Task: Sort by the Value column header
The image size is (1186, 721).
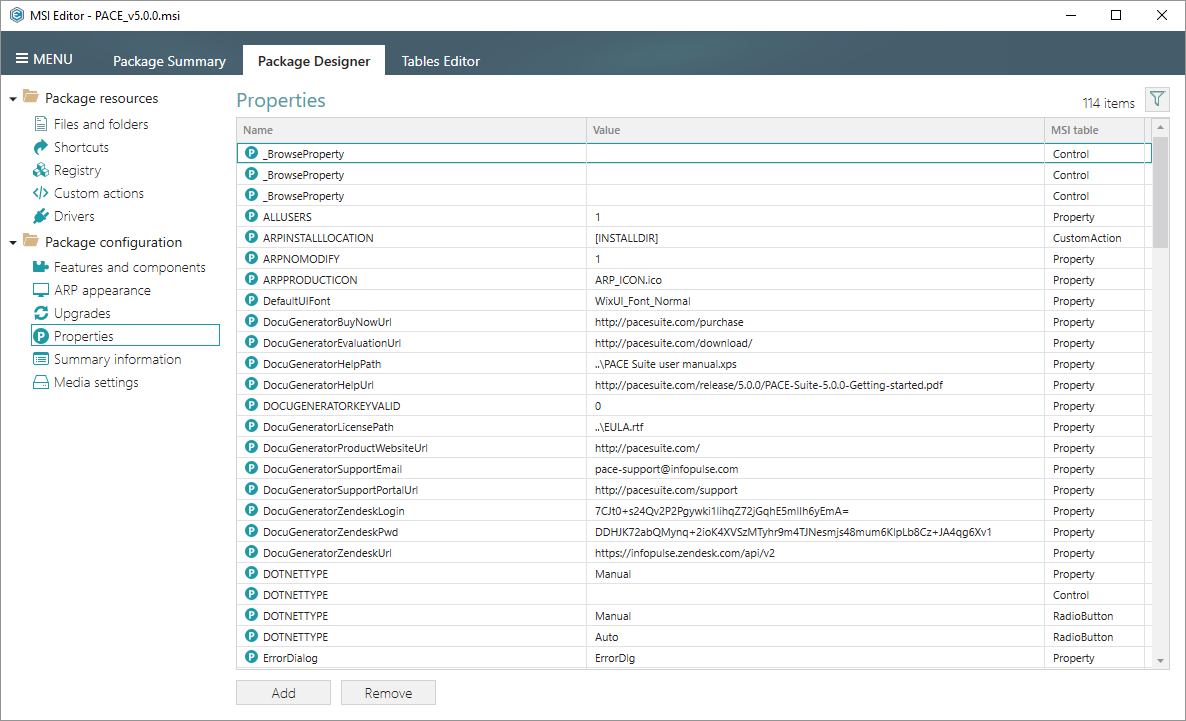Action: coord(815,130)
